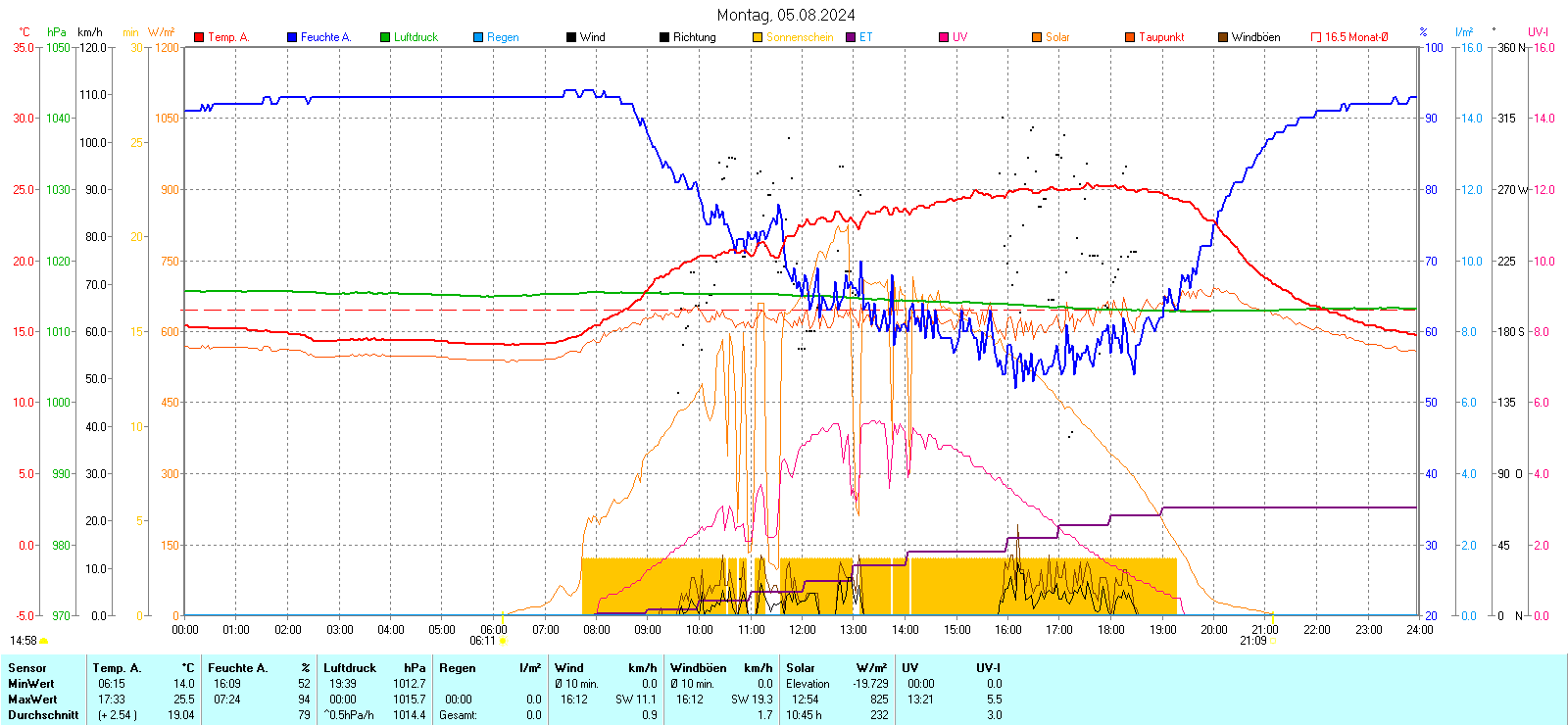This screenshot has height=725, width=1568.
Task: Click the orange Solar legend square
Action: tap(1037, 37)
